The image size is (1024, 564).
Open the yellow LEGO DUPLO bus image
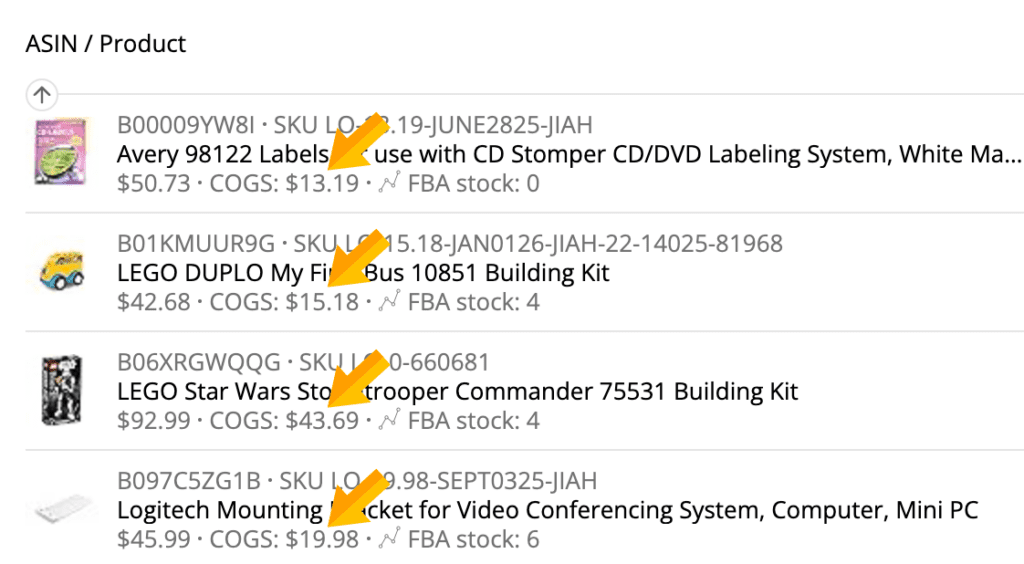(62, 270)
